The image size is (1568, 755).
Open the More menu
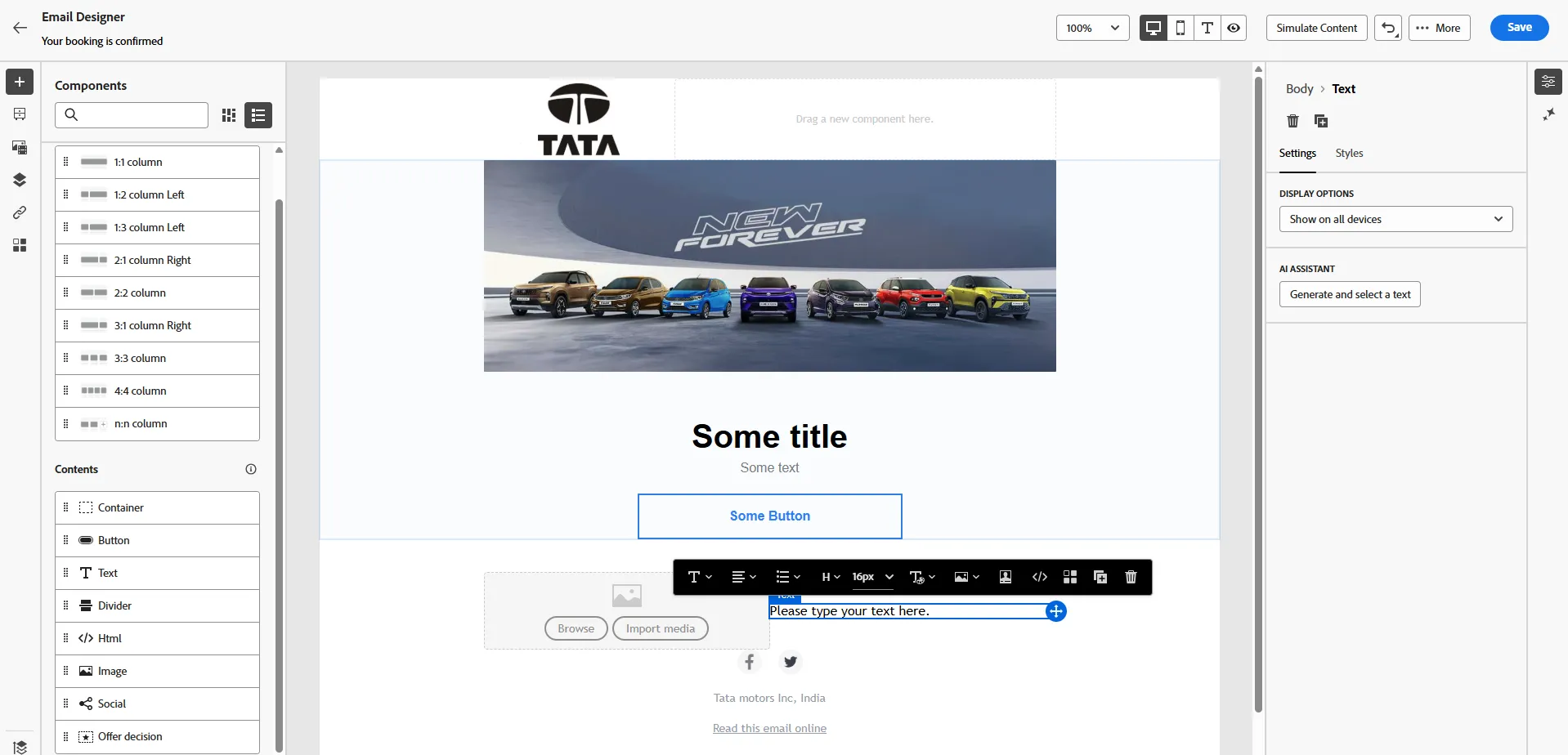click(x=1439, y=28)
